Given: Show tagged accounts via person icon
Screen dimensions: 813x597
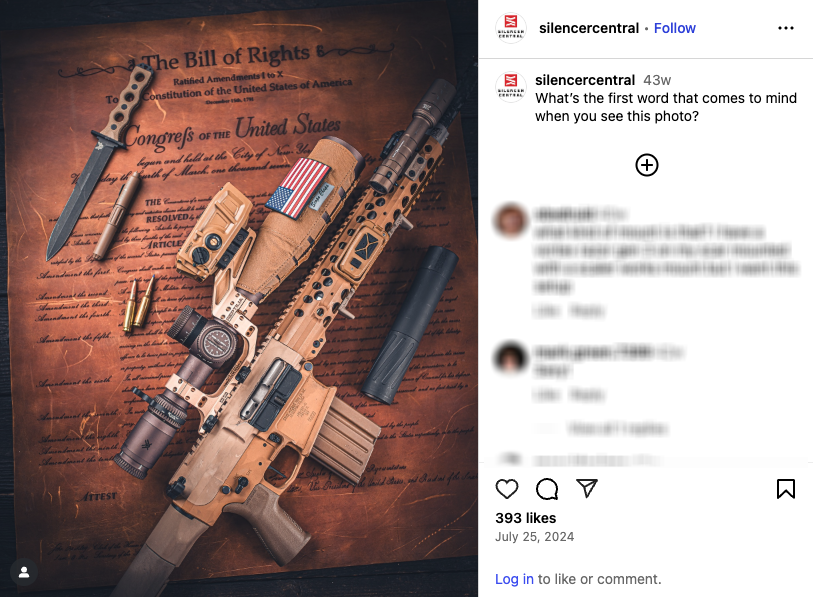Looking at the screenshot, I should (24, 573).
